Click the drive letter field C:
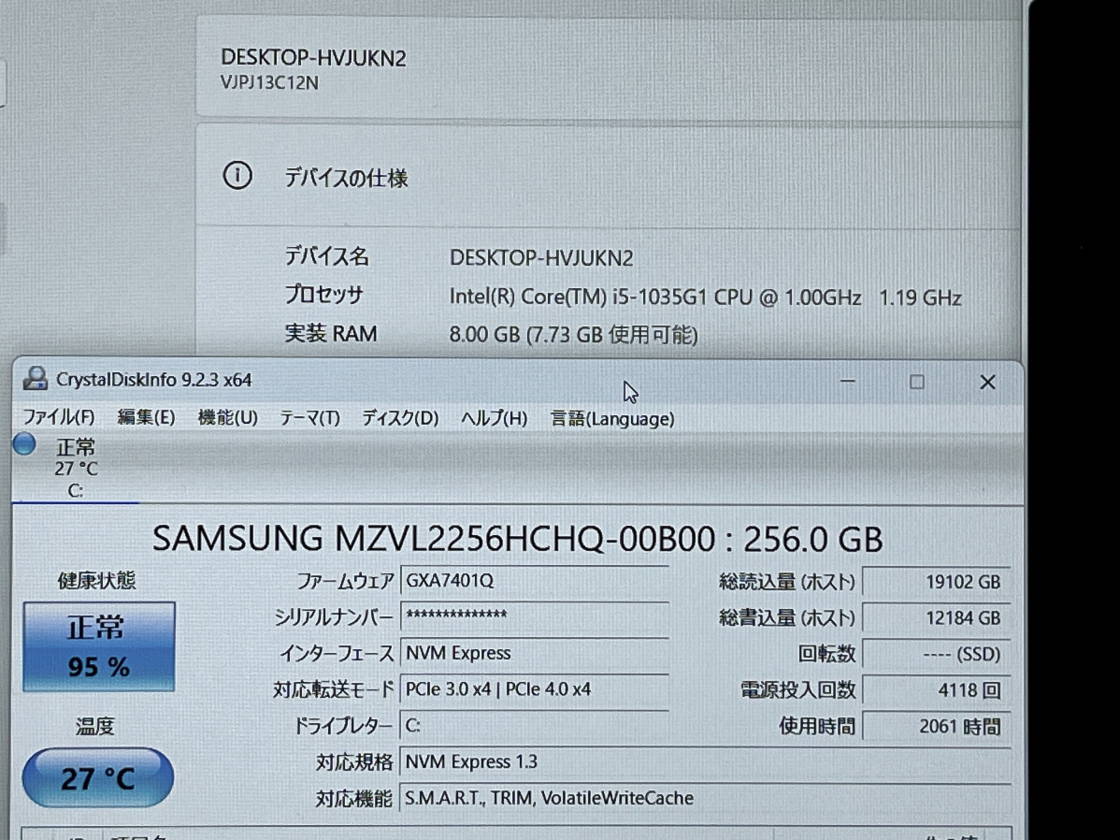 (x=534, y=726)
